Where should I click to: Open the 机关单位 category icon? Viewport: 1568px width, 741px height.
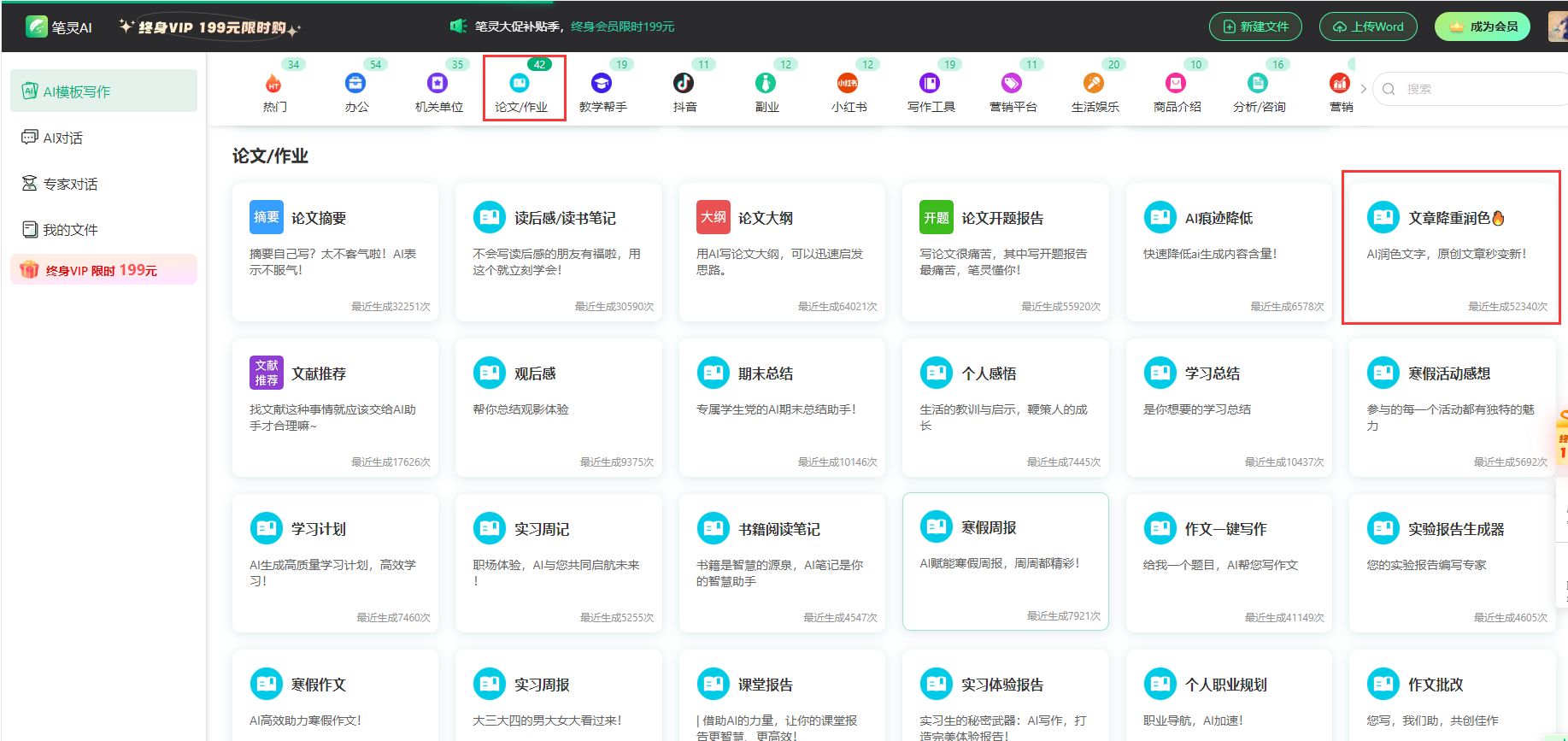[x=438, y=83]
